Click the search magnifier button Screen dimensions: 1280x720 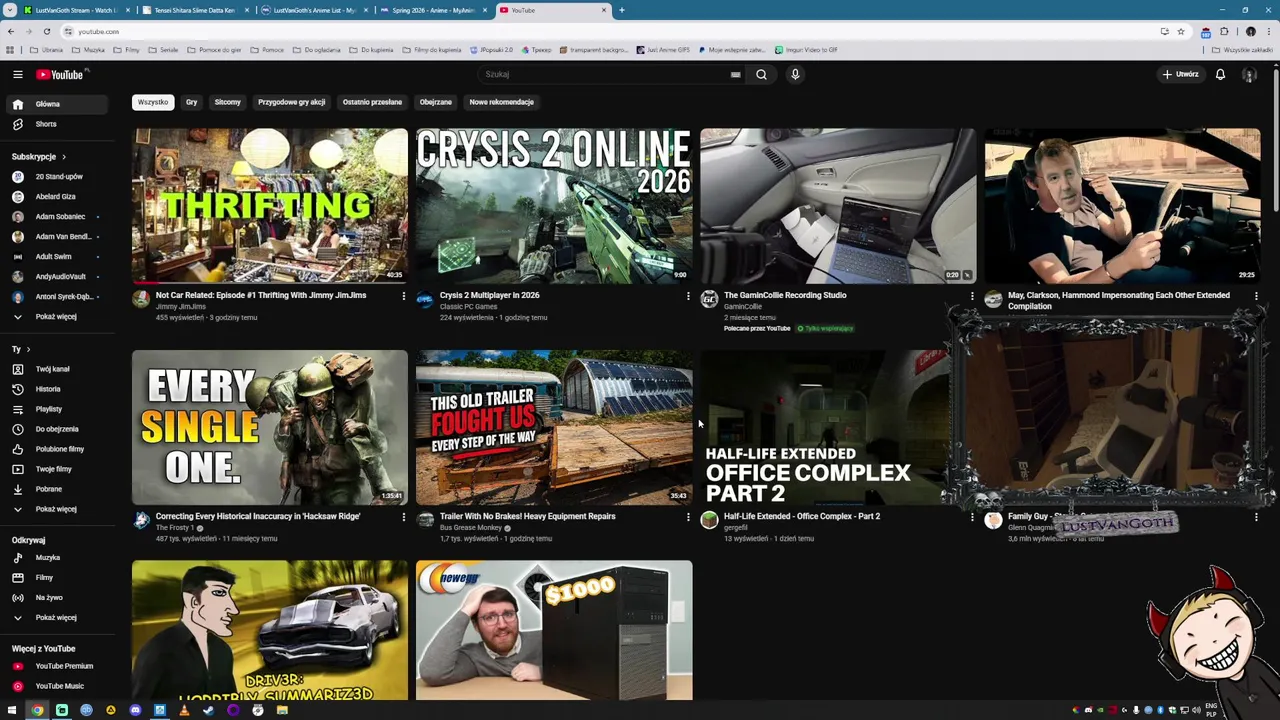pyautogui.click(x=761, y=74)
